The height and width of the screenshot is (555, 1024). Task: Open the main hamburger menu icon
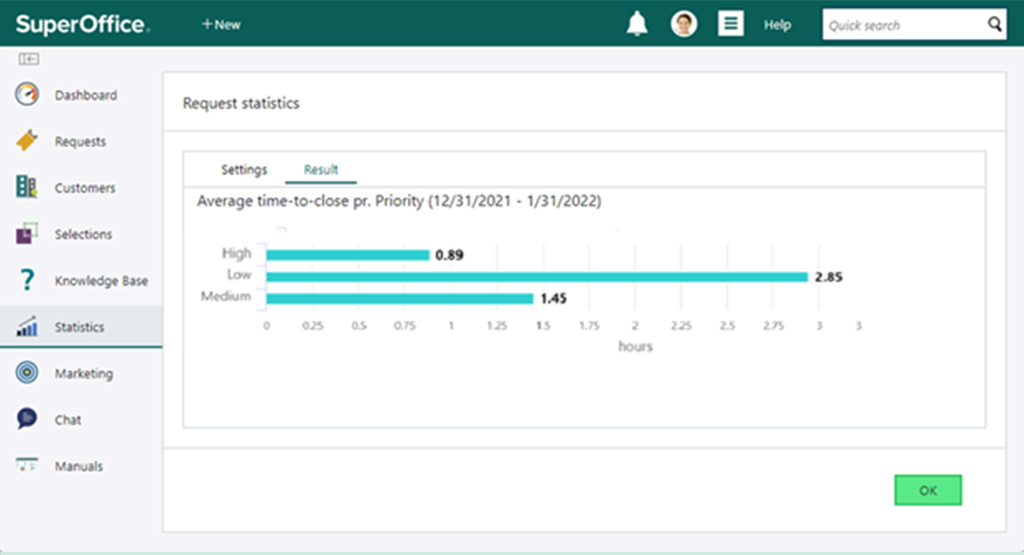(730, 24)
